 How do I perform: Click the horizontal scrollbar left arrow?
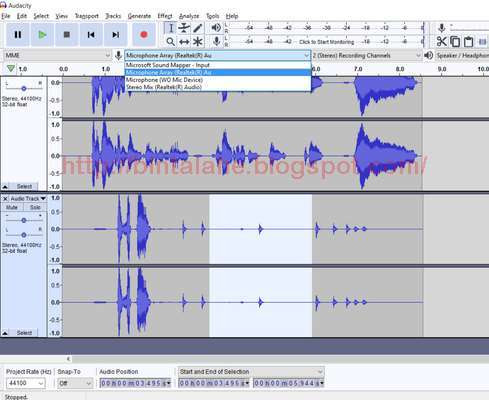click(x=68, y=359)
